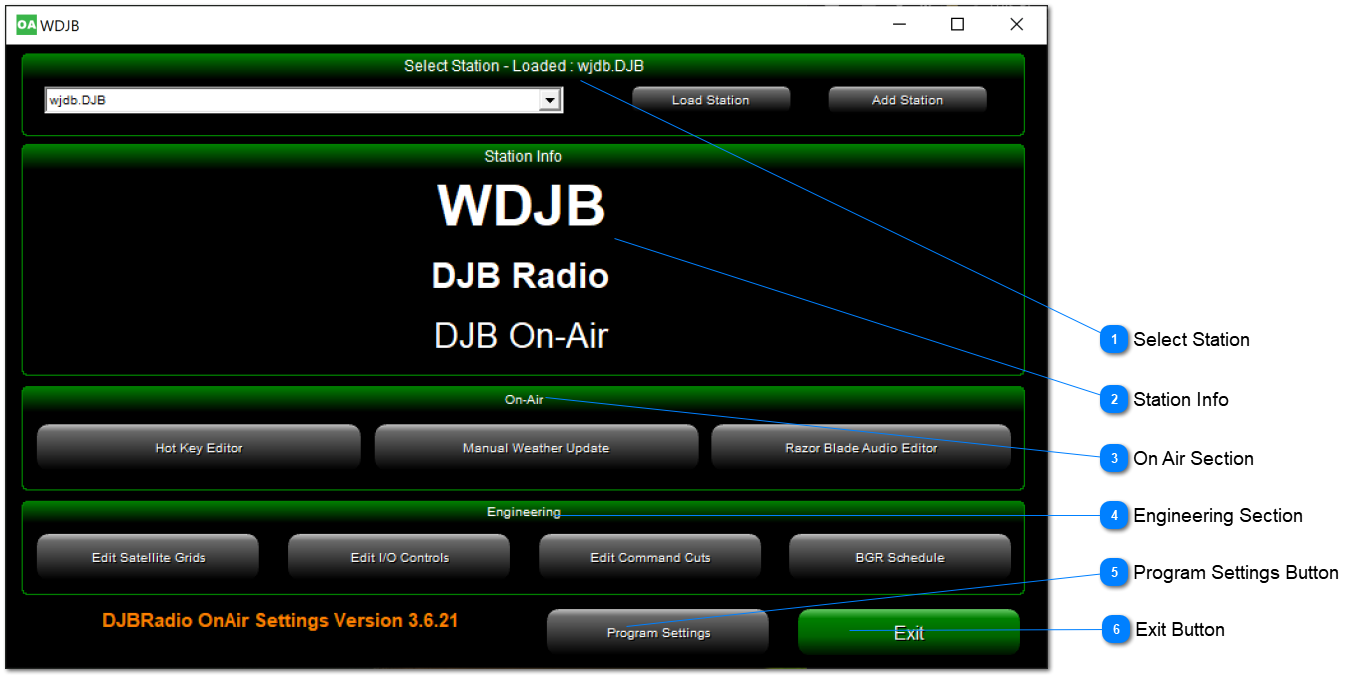Viewport: 1355px width, 678px height.
Task: Open Edit I/O Controls
Action: coord(399,557)
